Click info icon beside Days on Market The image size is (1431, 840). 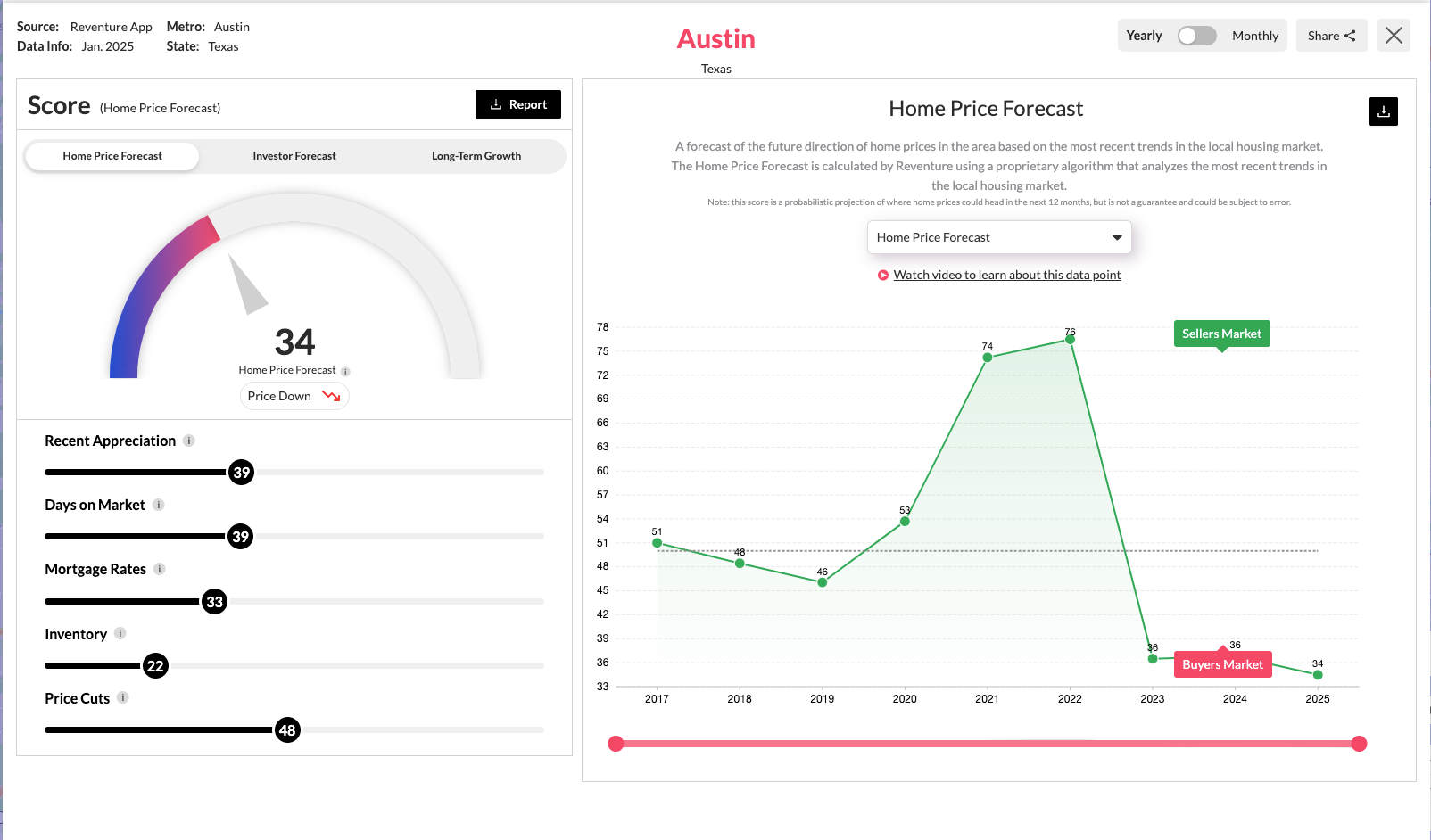pos(158,505)
